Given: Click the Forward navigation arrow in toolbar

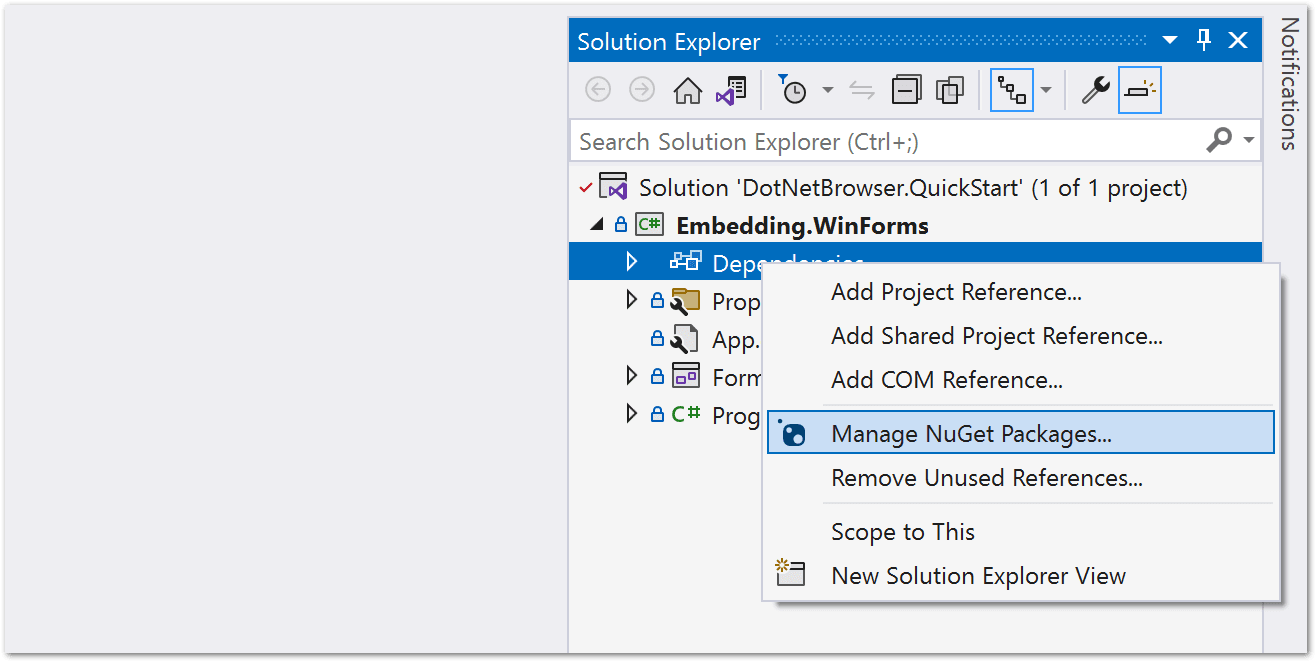Looking at the screenshot, I should tap(641, 90).
